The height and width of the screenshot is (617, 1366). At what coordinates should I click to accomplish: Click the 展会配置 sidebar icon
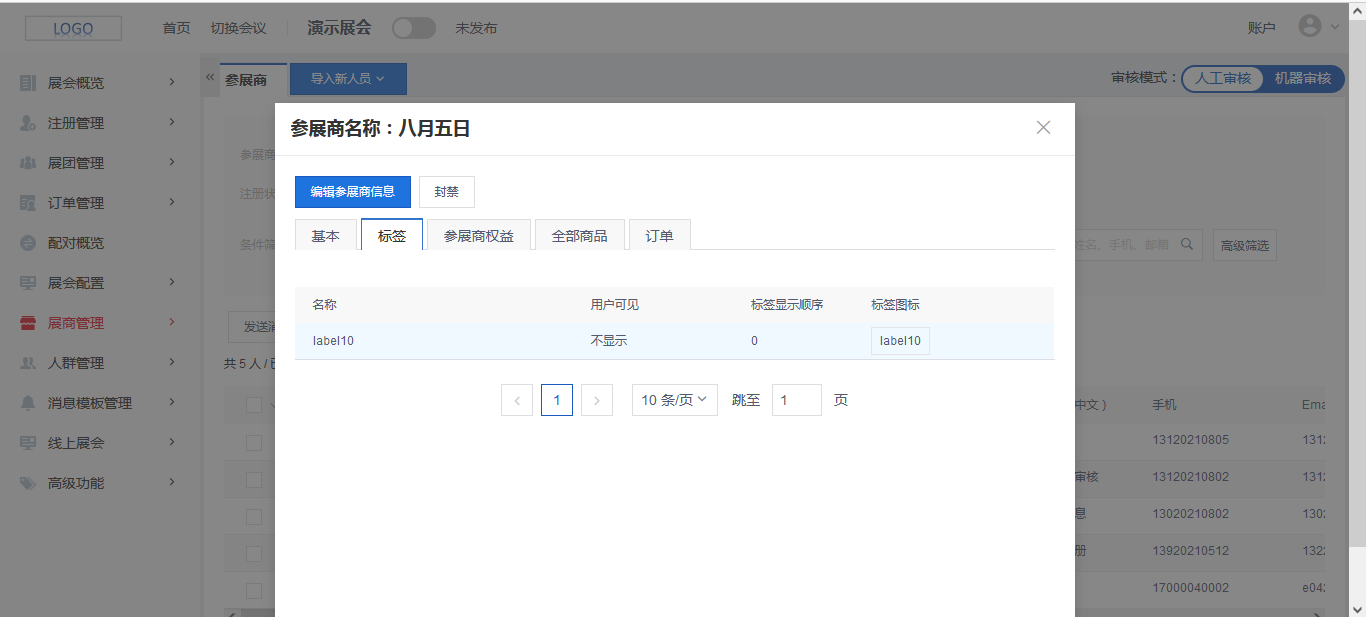tap(28, 283)
